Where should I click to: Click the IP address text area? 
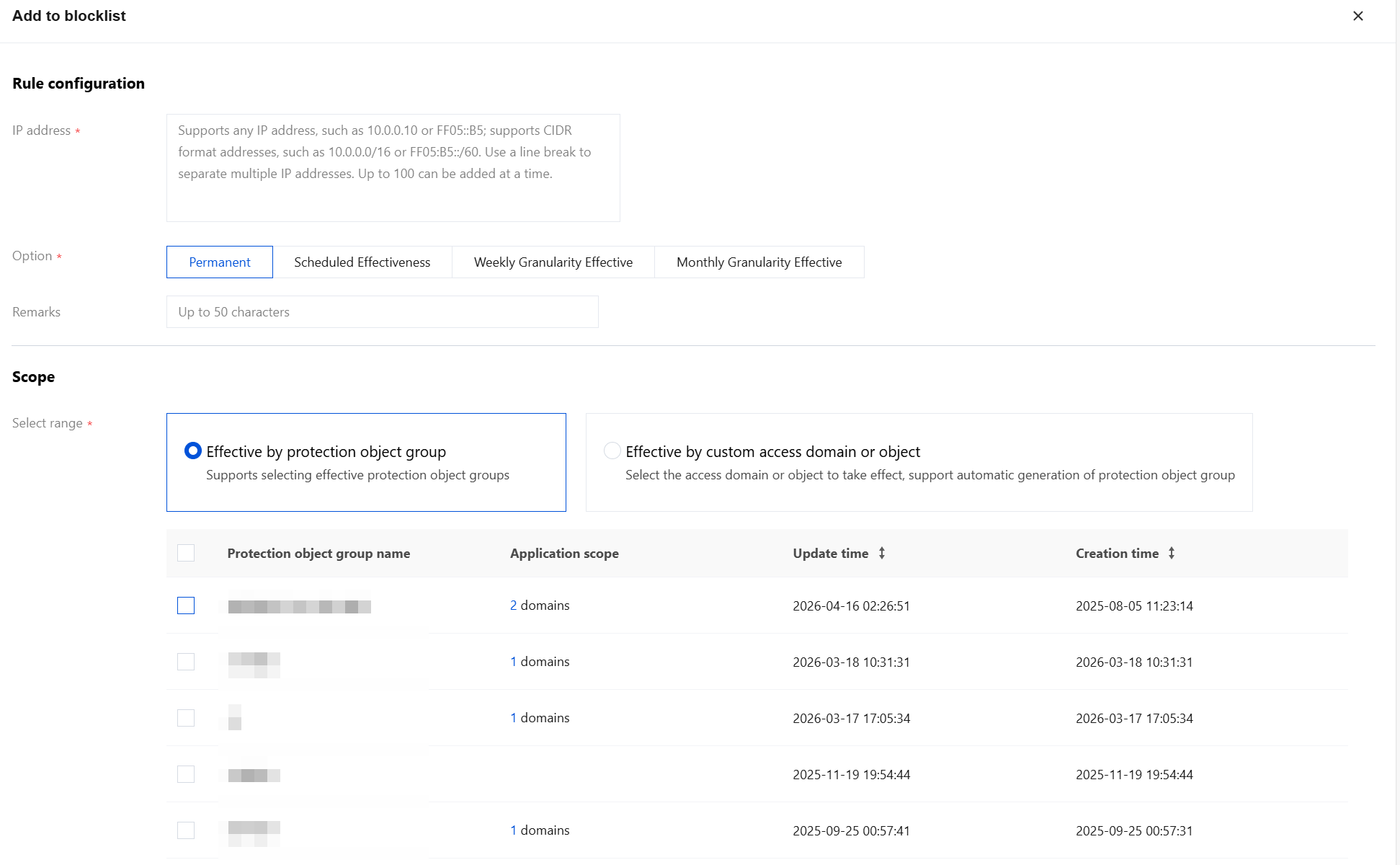tap(393, 167)
